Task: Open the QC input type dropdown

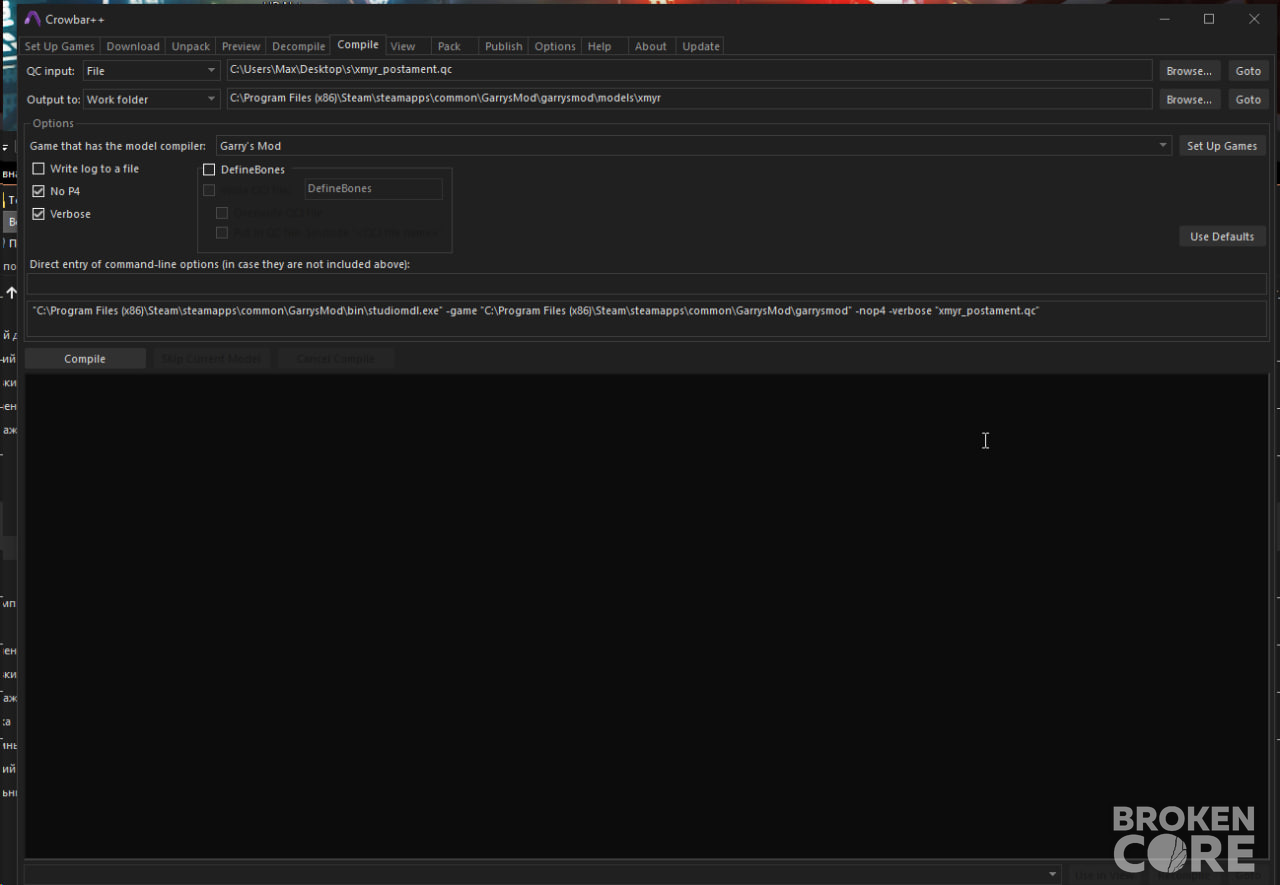Action: click(151, 71)
